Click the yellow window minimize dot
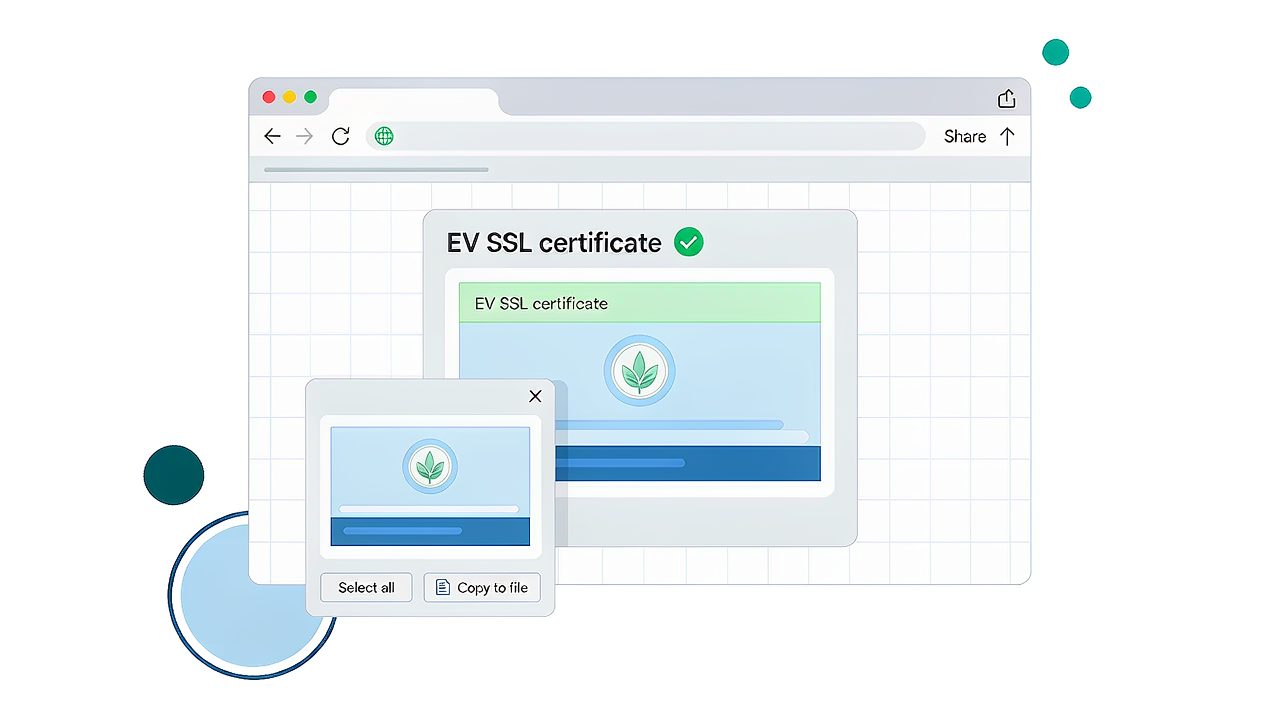Image resolution: width=1280 pixels, height=720 pixels. 289,97
